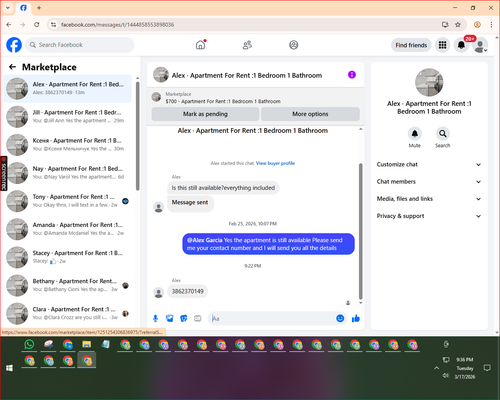The width and height of the screenshot is (500, 400).
Task: Click the voice clip microphone icon
Action: tap(155, 319)
